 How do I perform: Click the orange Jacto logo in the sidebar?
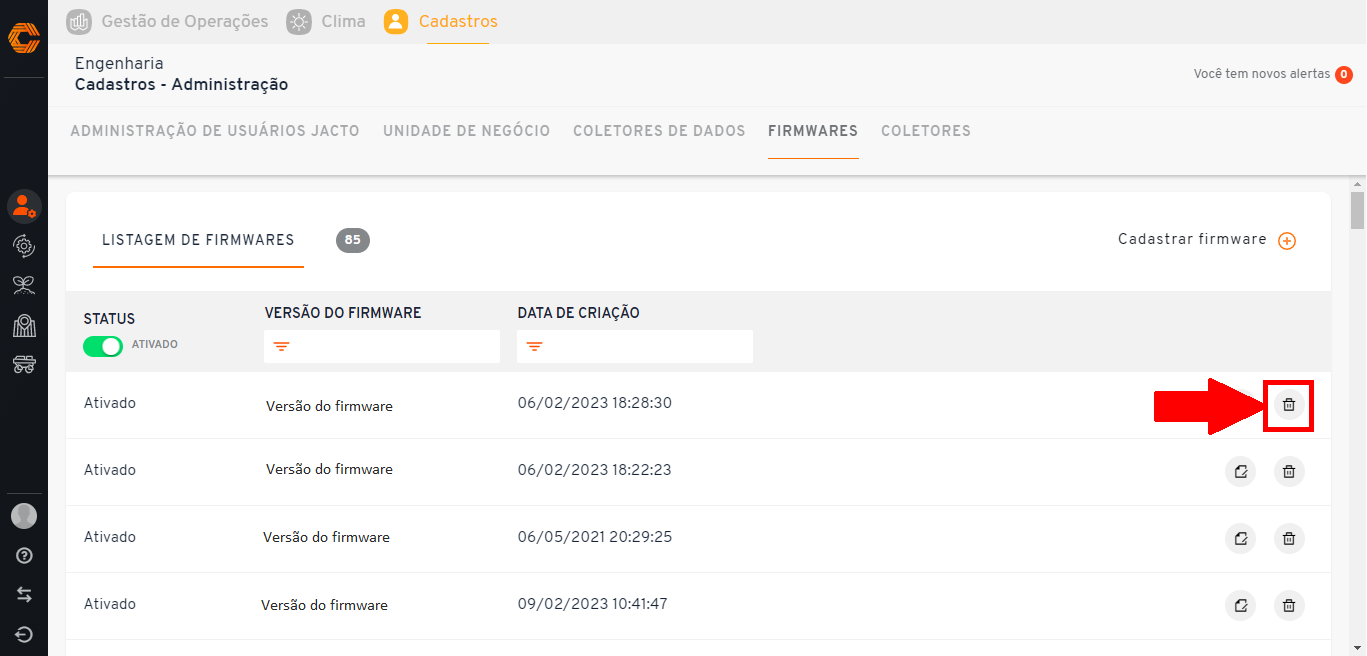tap(24, 38)
